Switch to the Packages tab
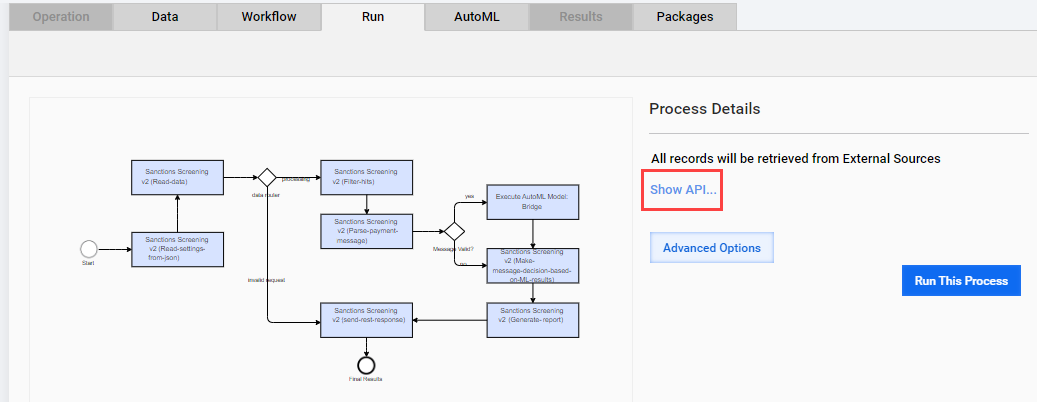Viewport: 1037px width, 402px height. (684, 17)
